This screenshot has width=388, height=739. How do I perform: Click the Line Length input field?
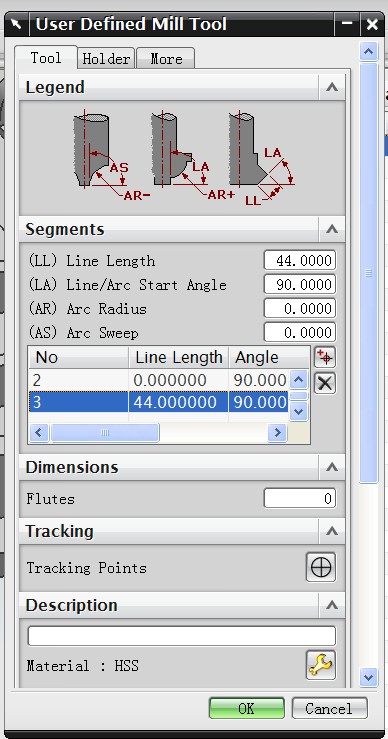point(300,261)
